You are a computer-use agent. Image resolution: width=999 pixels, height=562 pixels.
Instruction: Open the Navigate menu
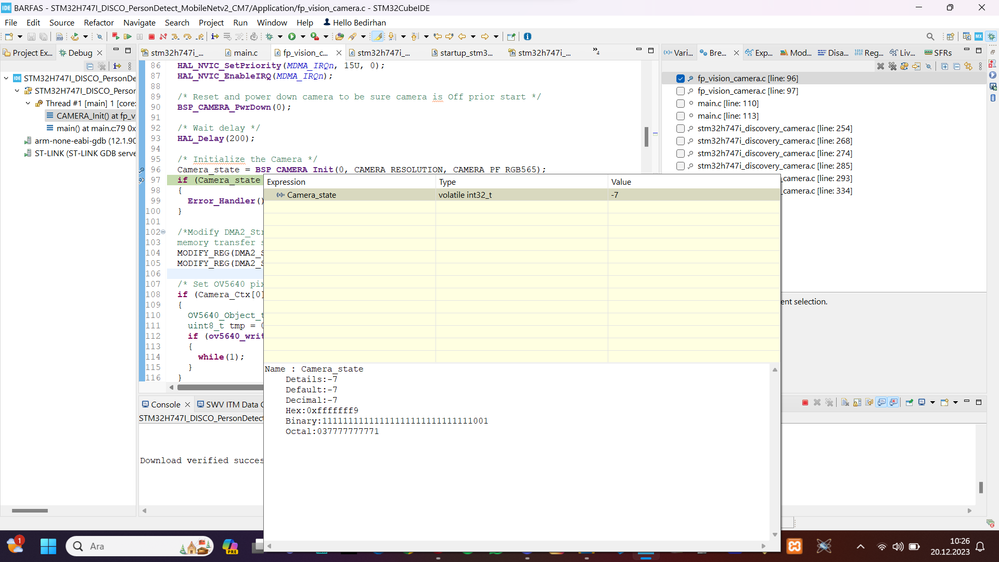click(139, 22)
